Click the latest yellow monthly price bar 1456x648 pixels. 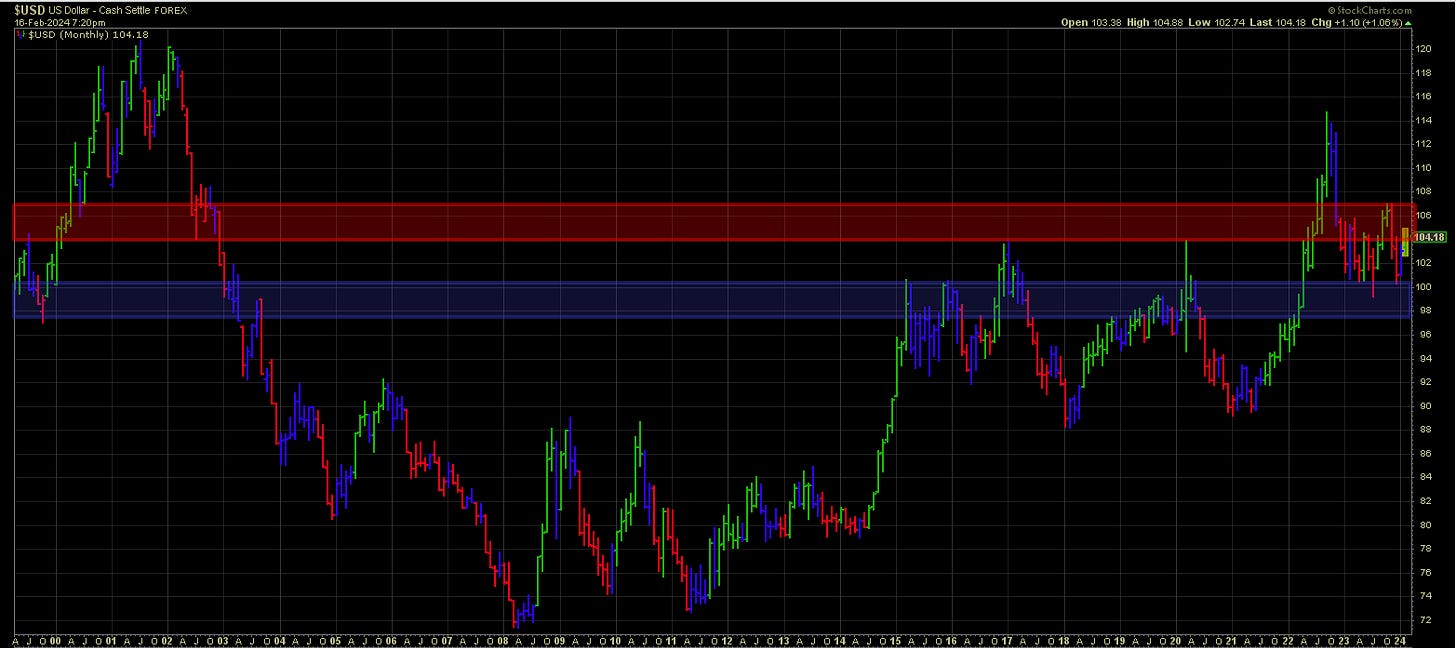pos(1405,242)
